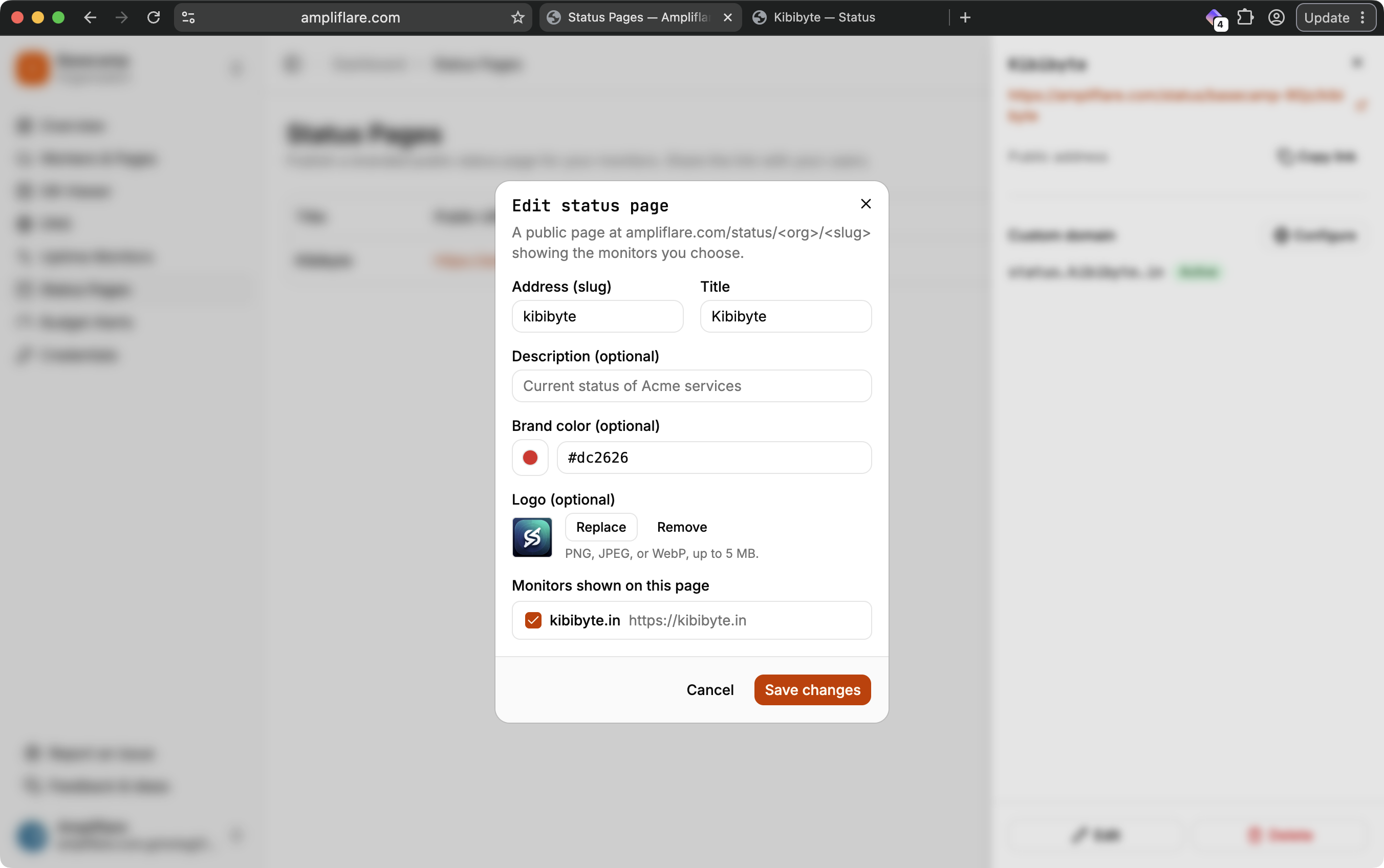Click the Title input field

(785, 316)
